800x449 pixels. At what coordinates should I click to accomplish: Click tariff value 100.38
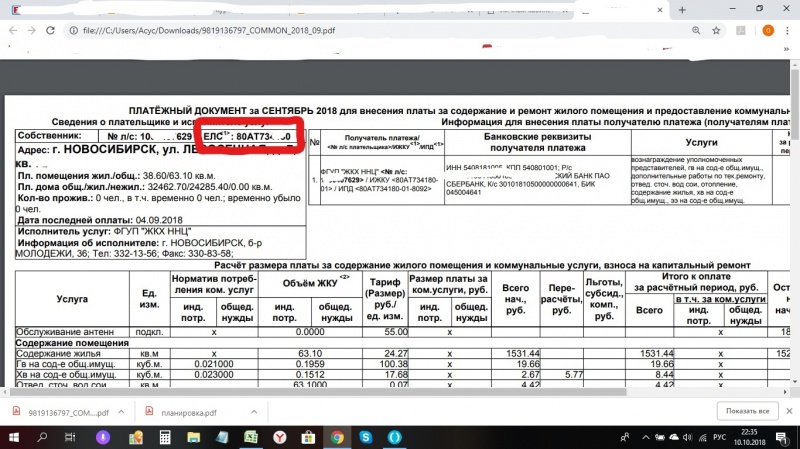[x=393, y=364]
